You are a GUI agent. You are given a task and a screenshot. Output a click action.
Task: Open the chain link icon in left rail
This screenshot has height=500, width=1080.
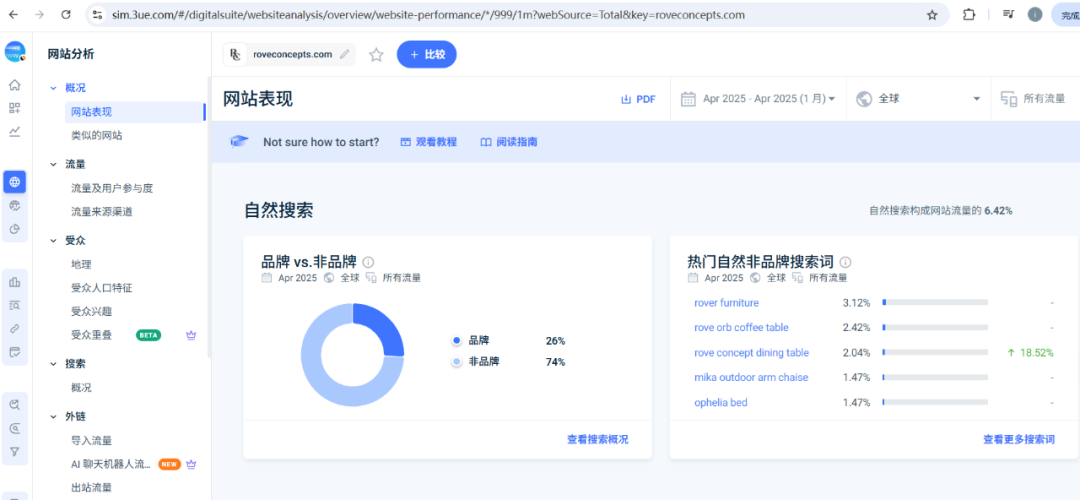tap(14, 329)
